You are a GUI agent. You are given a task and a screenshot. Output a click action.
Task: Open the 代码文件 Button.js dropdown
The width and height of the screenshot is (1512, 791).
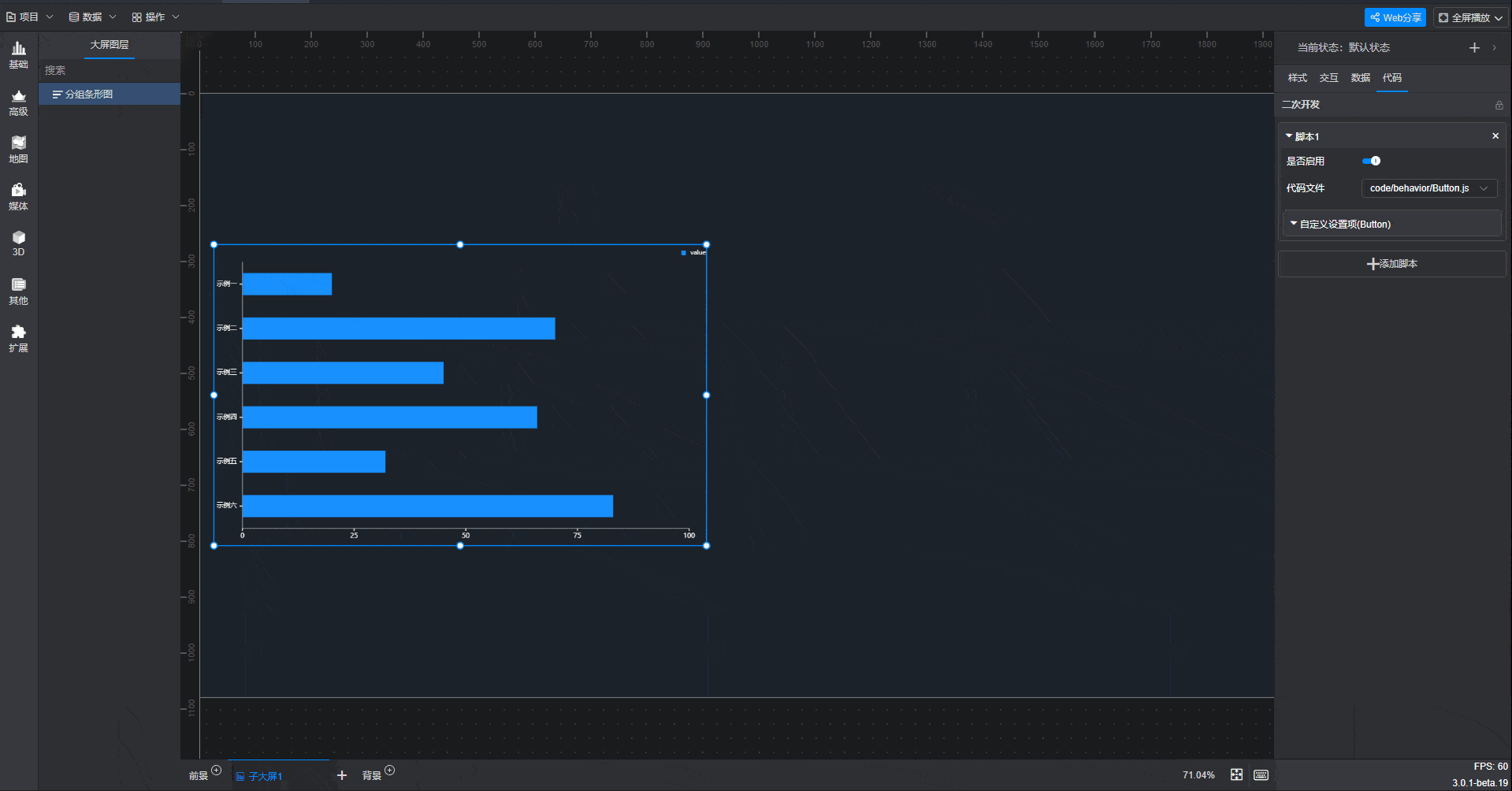[x=1429, y=188]
